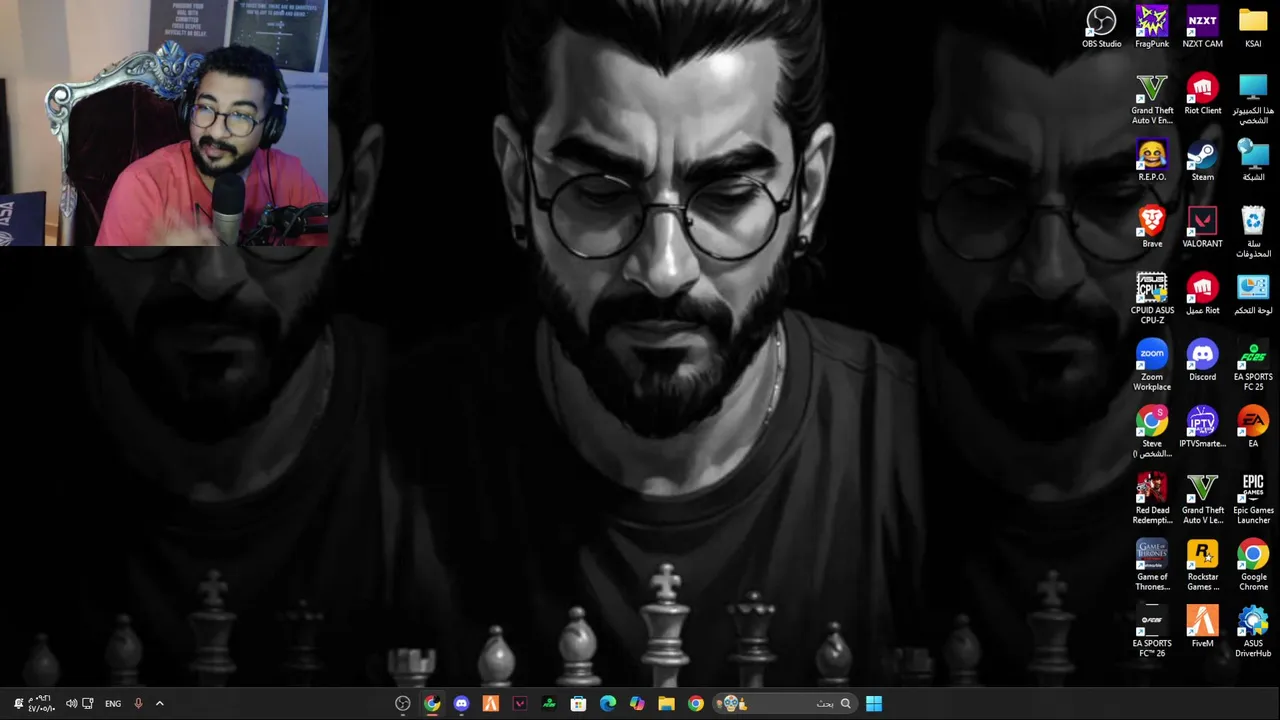Launch EA SPORTS FC 26
This screenshot has width=1280, height=720.
click(1152, 632)
